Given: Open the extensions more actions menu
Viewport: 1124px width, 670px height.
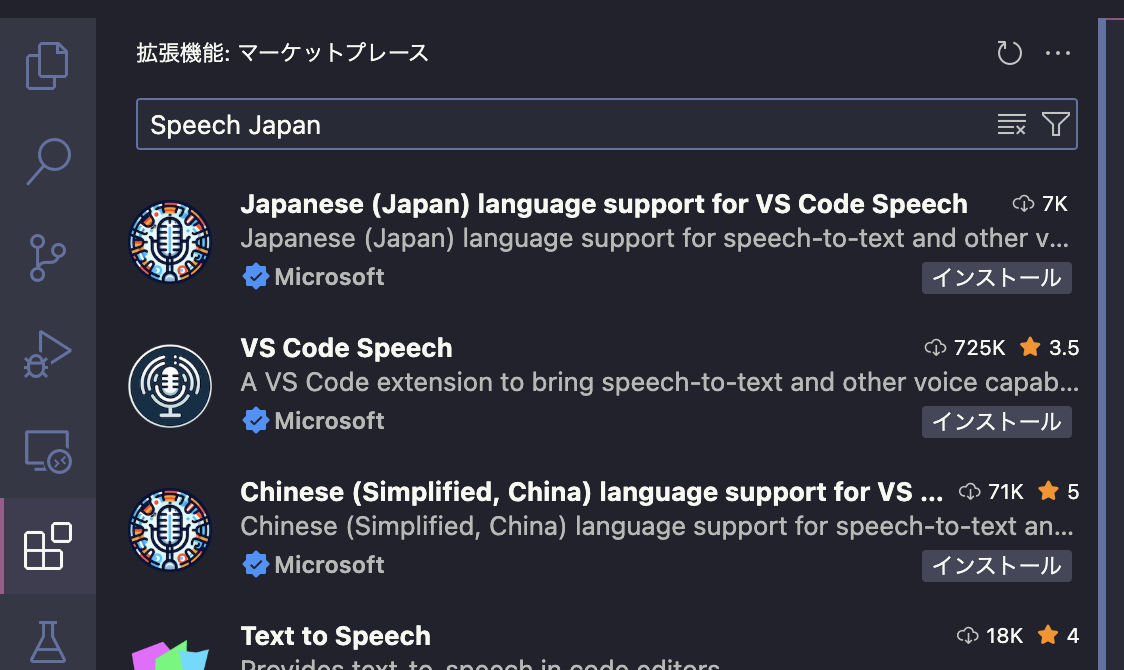Looking at the screenshot, I should [1058, 52].
